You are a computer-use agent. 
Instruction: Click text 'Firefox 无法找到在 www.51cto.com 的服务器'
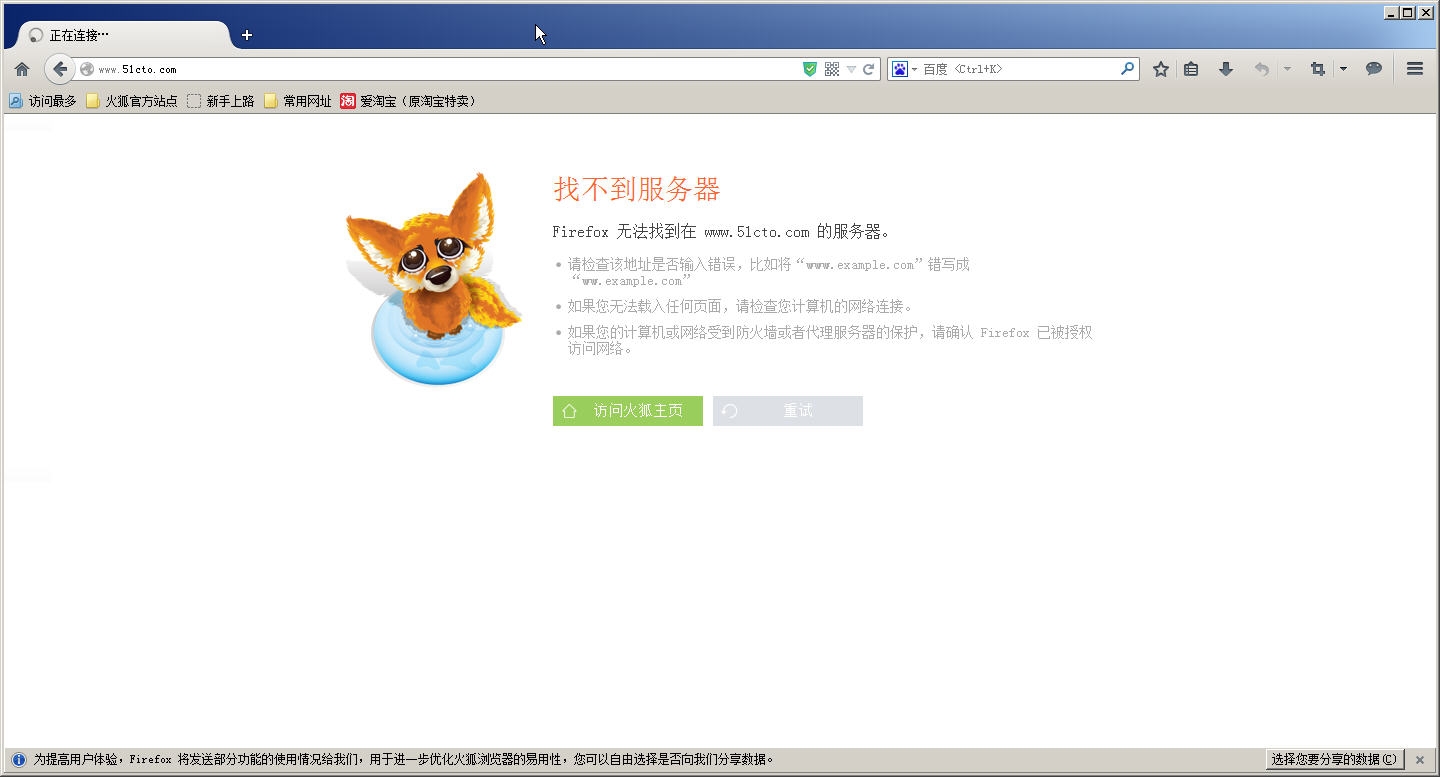click(721, 232)
